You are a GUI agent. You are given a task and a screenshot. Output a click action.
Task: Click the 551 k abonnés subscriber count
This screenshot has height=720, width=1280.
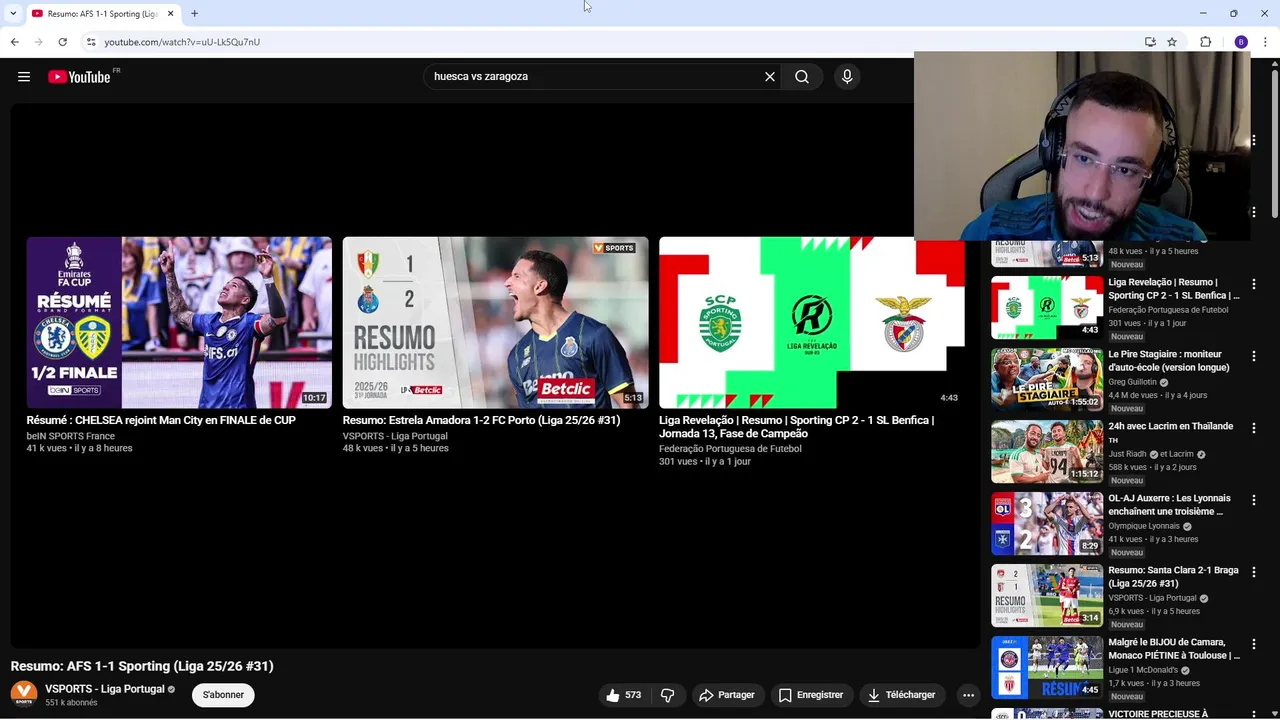pyautogui.click(x=71, y=703)
